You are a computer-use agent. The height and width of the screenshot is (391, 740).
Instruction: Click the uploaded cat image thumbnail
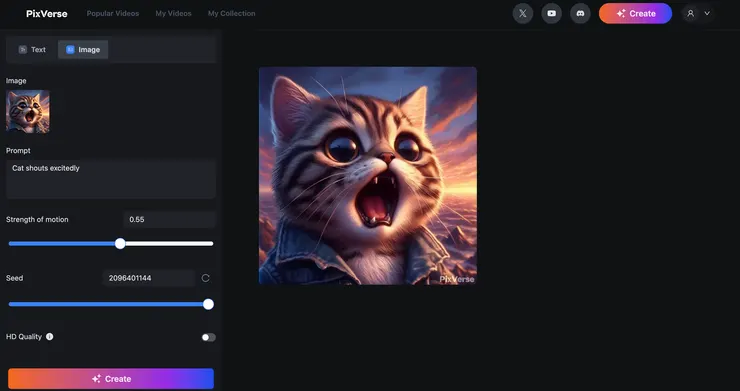28,111
